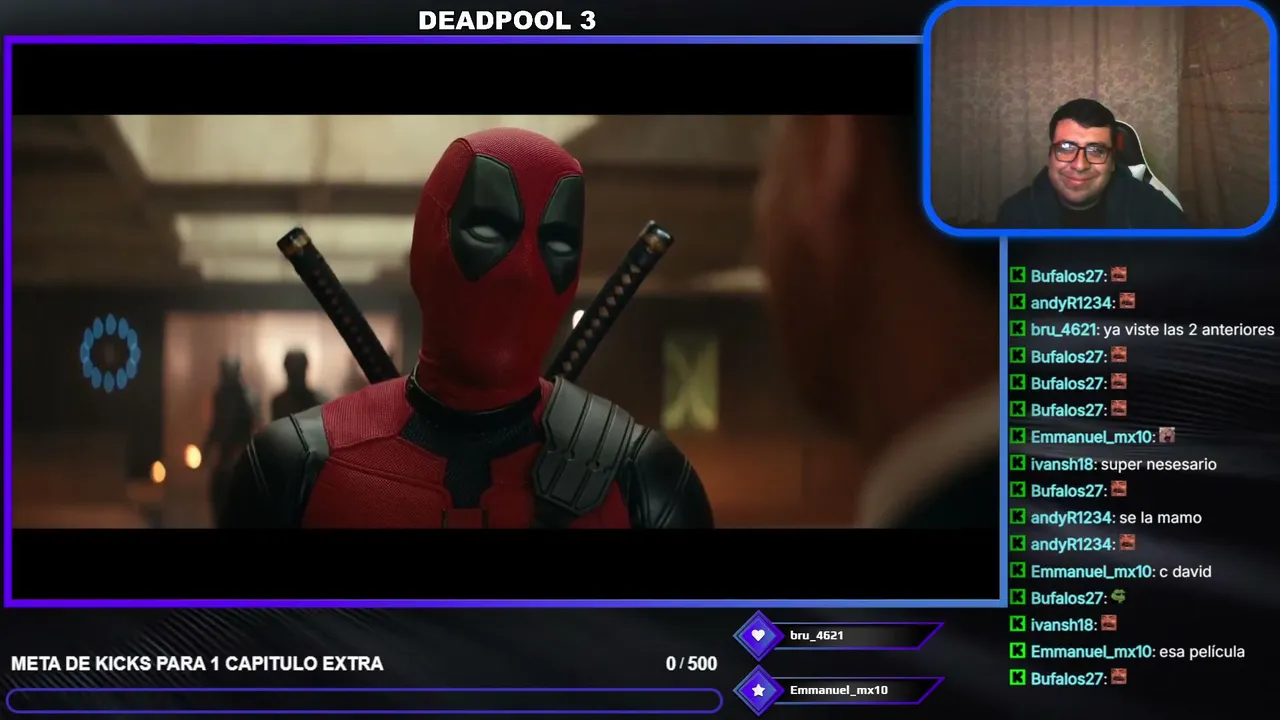The height and width of the screenshot is (720, 1280).
Task: Click the emote in ivansh18's emote-only message
Action: click(x=1108, y=624)
